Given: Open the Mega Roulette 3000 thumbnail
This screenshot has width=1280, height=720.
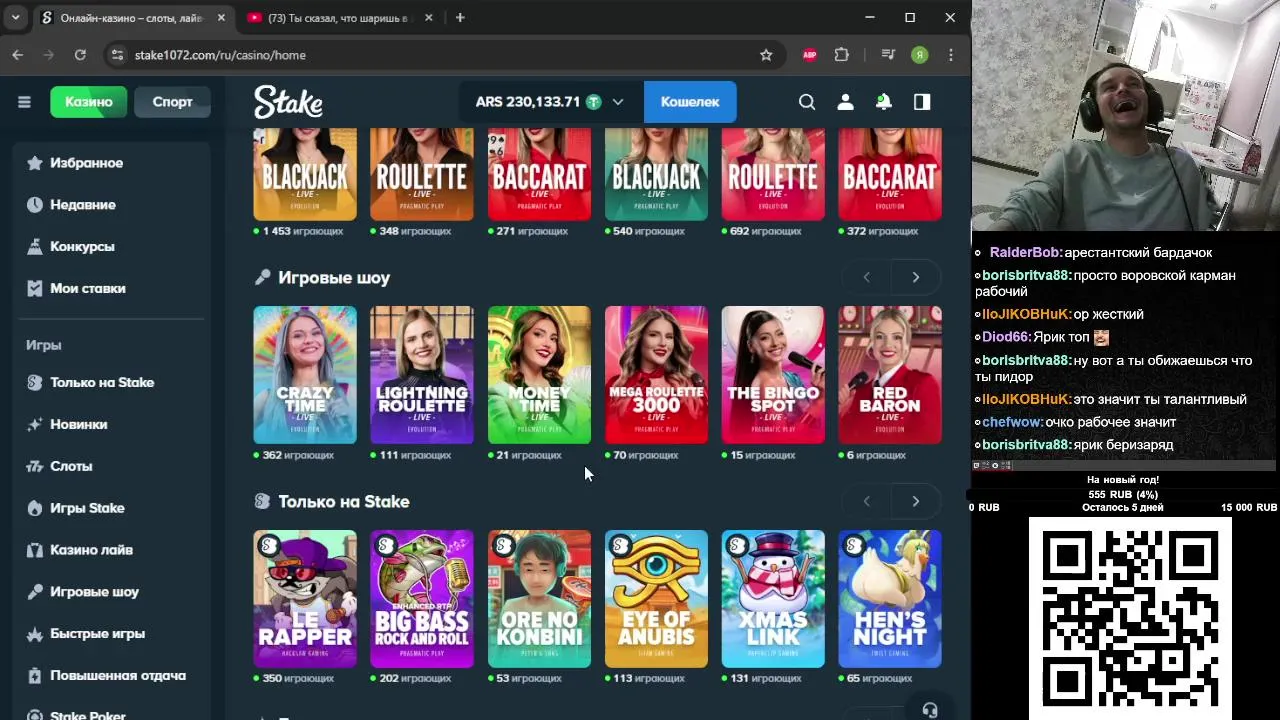Looking at the screenshot, I should coord(656,375).
